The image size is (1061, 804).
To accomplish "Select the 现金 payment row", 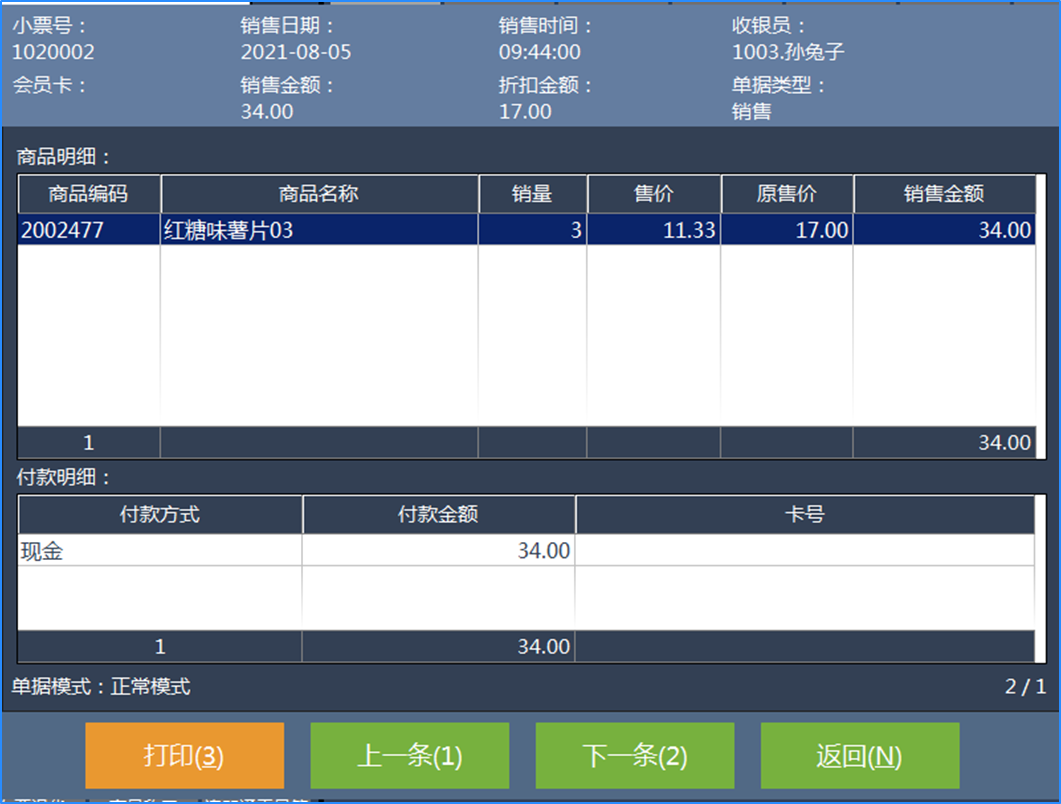I will coord(160,550).
